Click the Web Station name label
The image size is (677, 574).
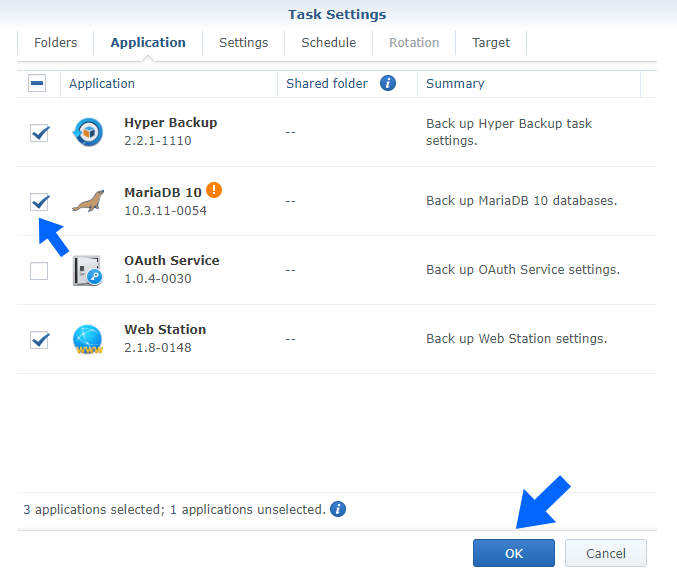click(165, 330)
